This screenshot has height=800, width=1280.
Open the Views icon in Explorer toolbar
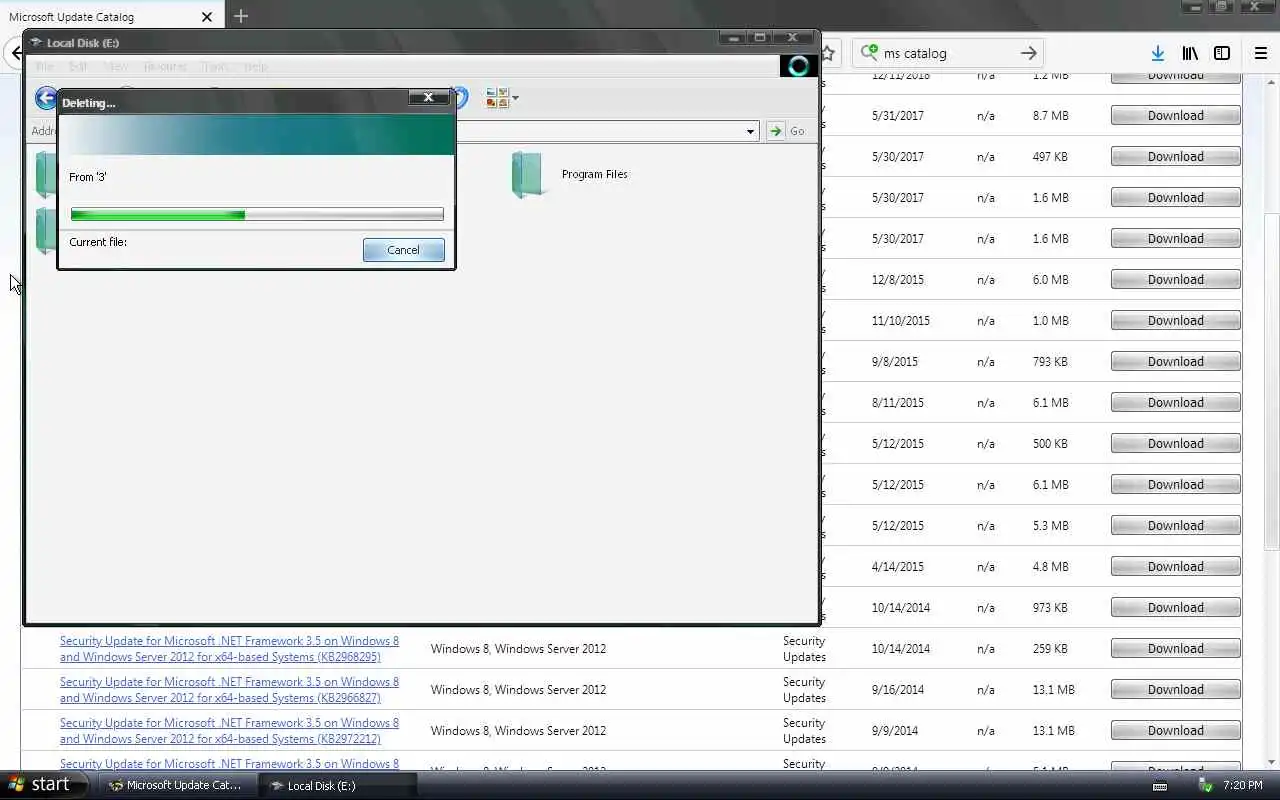coord(497,98)
